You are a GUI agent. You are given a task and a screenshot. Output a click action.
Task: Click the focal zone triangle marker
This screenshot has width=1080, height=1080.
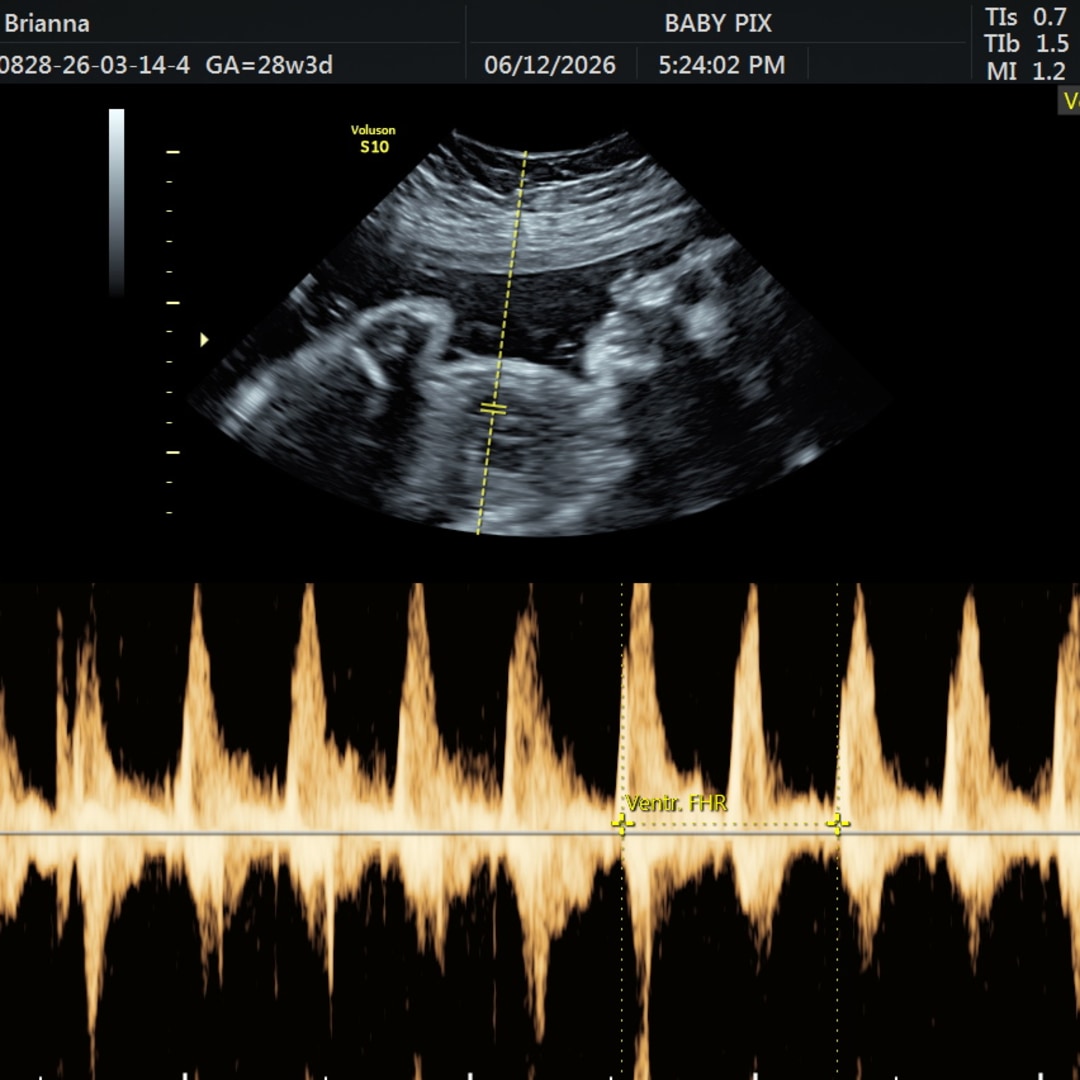tap(204, 340)
